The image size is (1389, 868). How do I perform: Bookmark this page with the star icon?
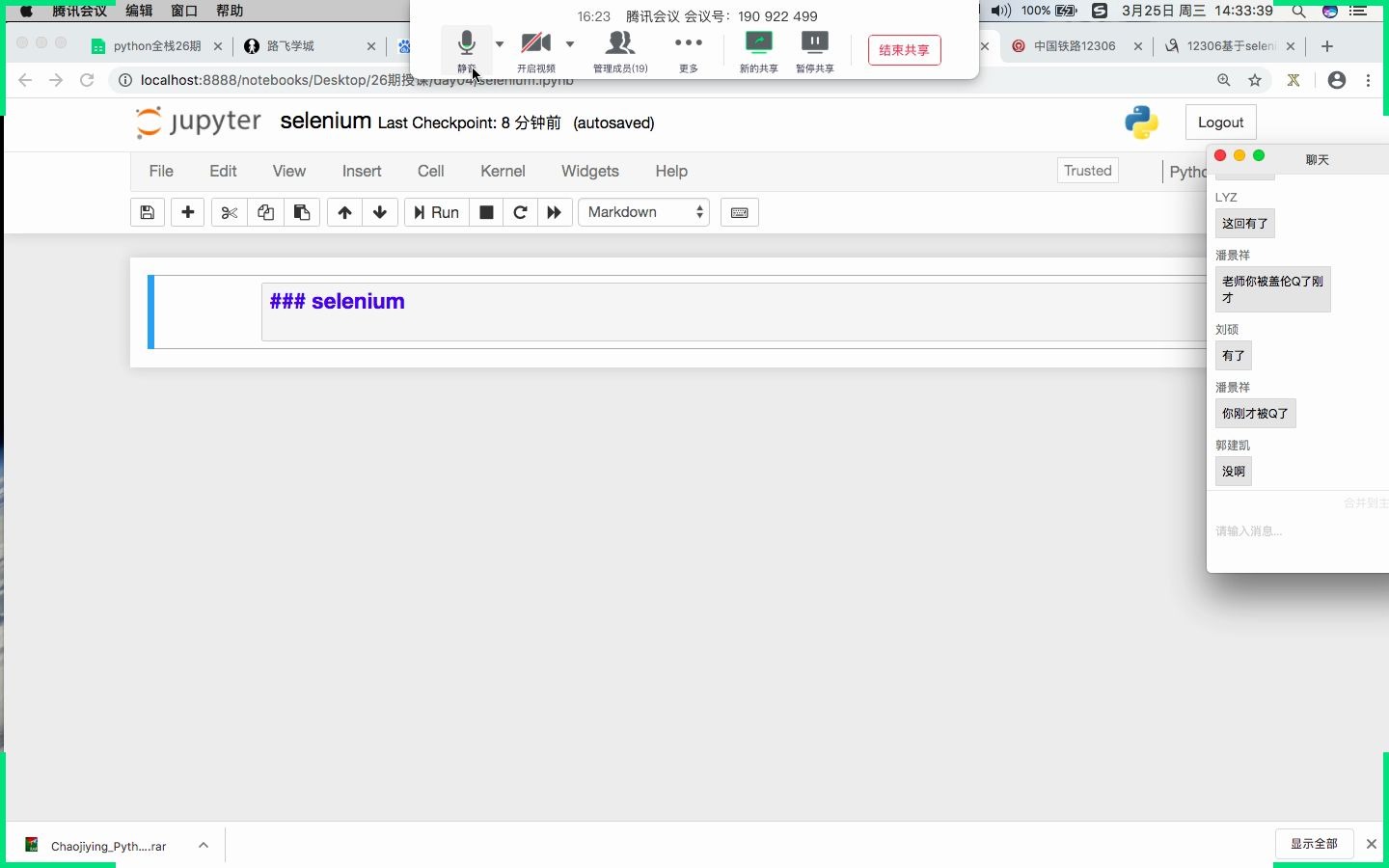click(x=1255, y=80)
